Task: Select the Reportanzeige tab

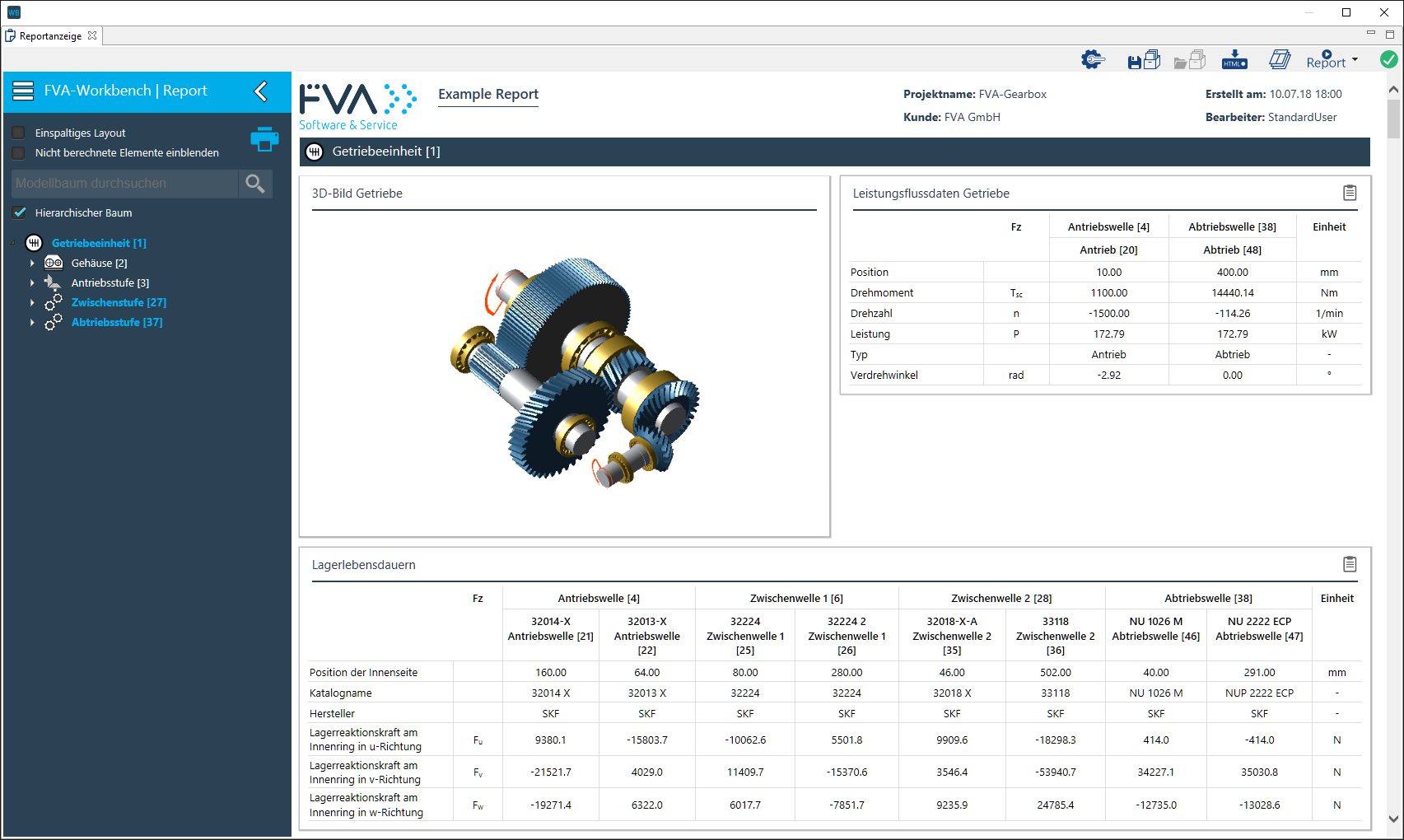Action: [x=50, y=35]
